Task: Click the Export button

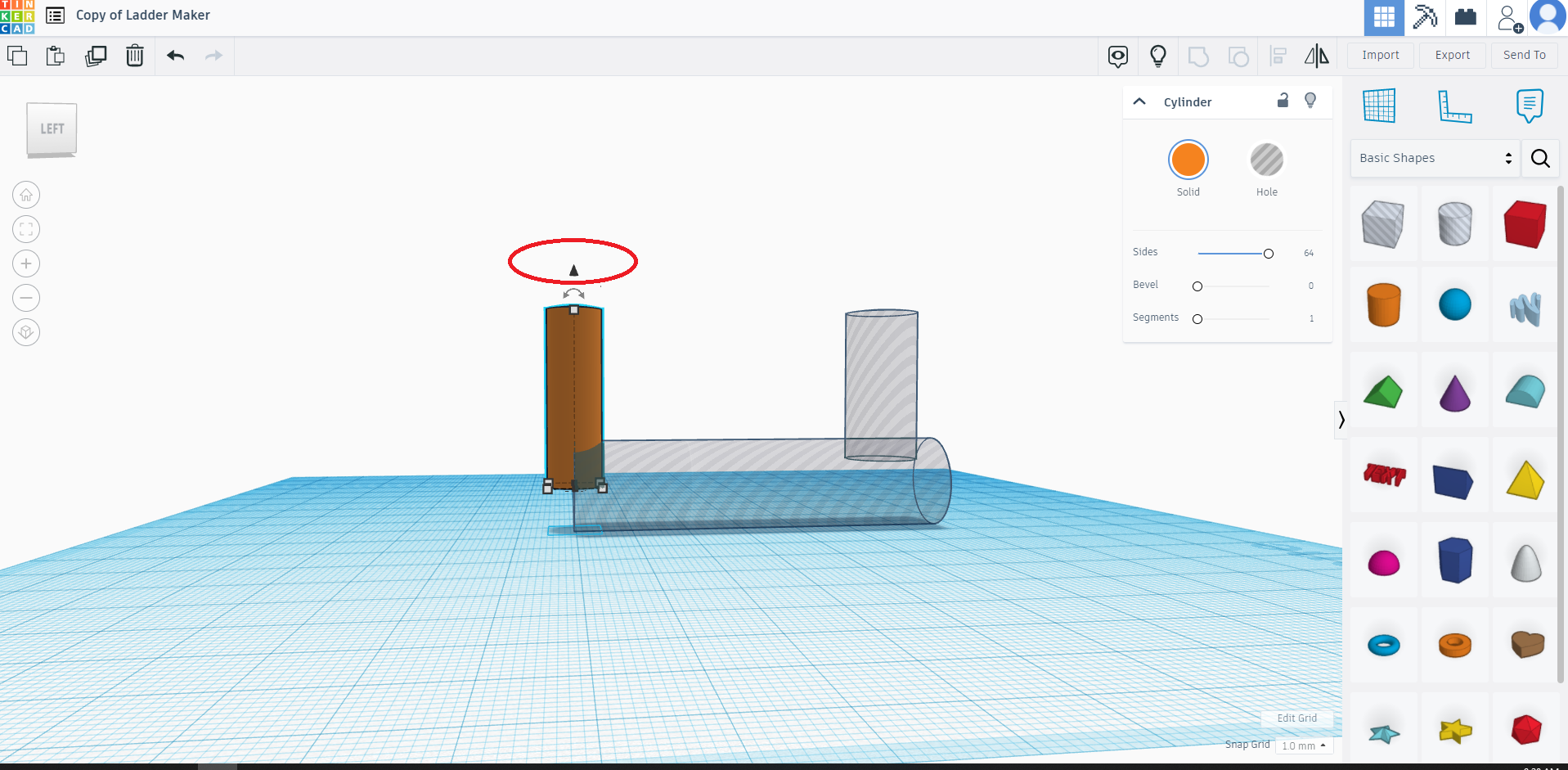Action: (1451, 55)
